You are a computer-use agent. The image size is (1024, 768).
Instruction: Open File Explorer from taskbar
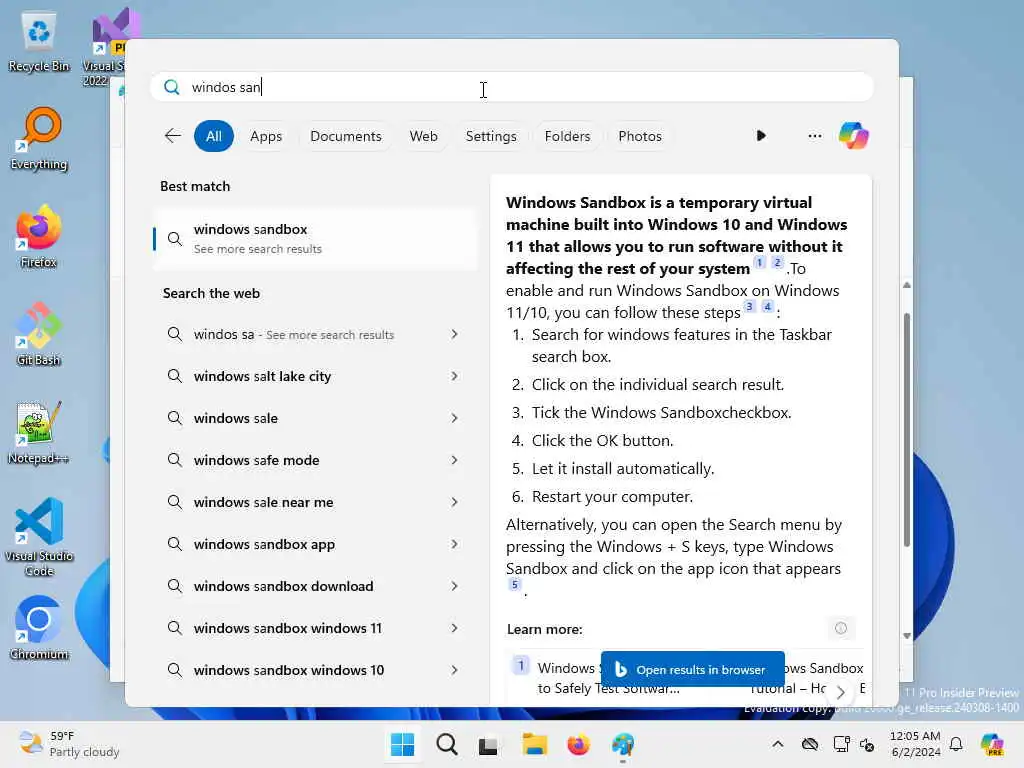534,744
